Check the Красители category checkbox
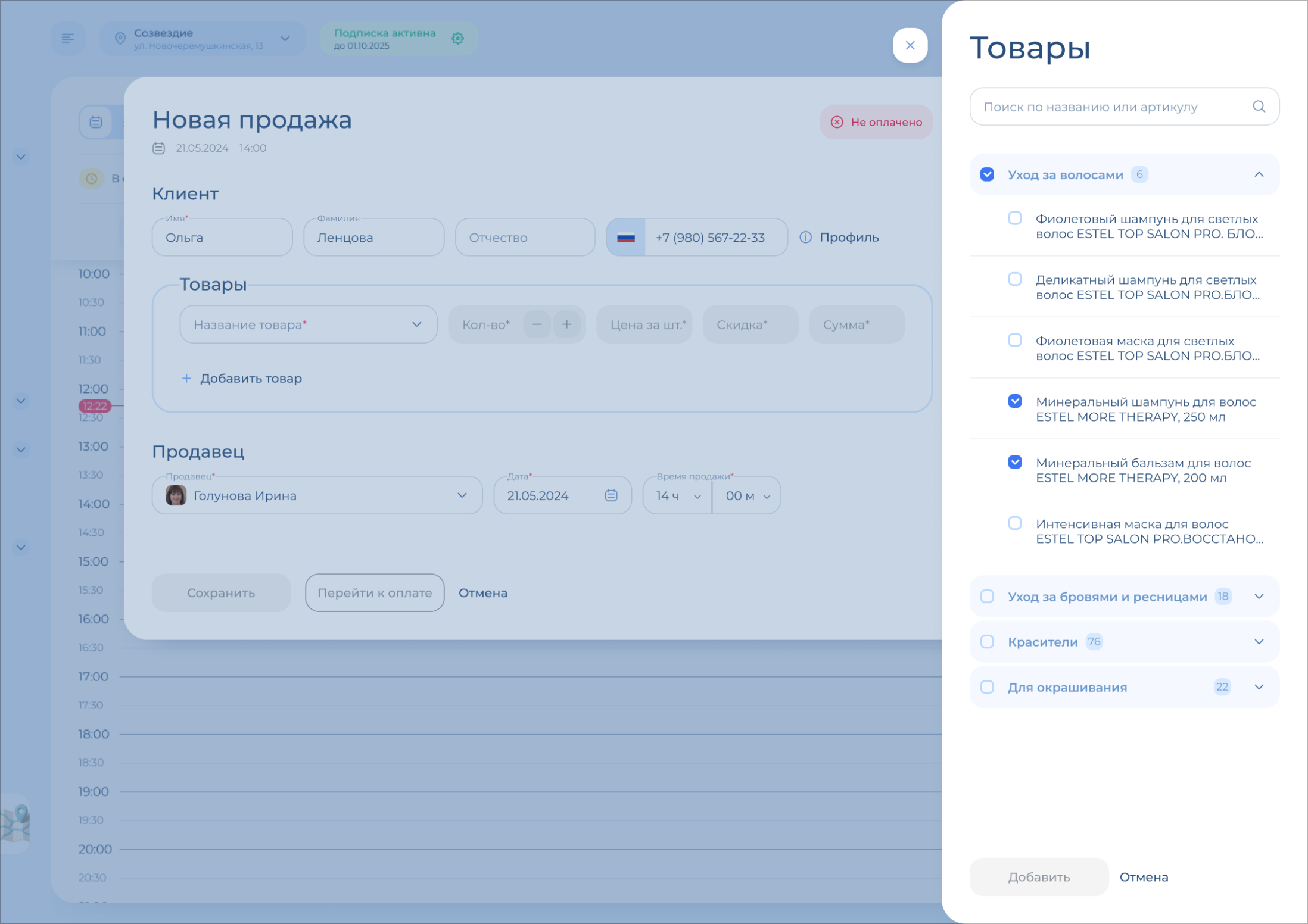Image resolution: width=1308 pixels, height=924 pixels. pos(987,642)
